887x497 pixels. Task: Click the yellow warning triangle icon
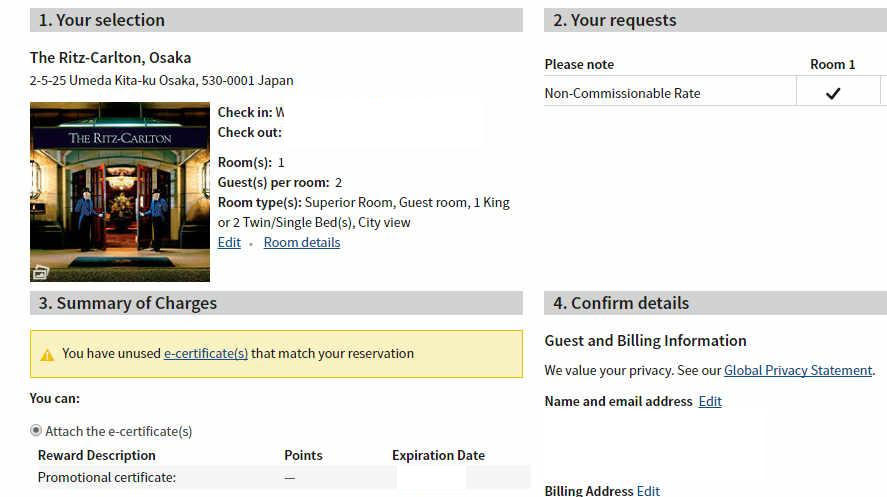(47, 354)
